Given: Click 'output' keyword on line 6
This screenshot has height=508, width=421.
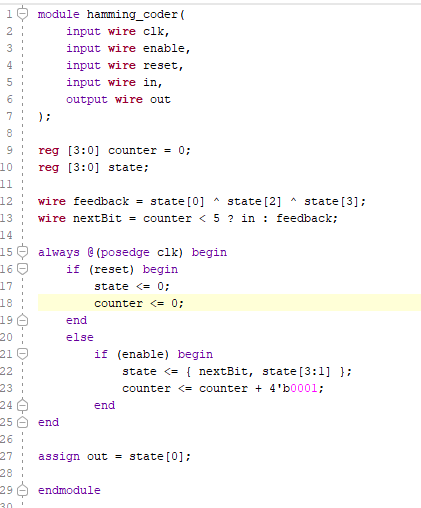Looking at the screenshot, I should 87,99.
